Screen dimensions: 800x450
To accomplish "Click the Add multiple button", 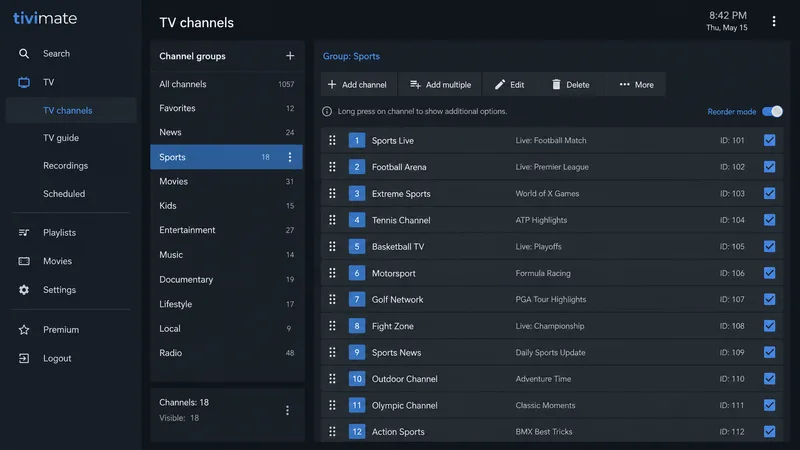I will point(440,85).
